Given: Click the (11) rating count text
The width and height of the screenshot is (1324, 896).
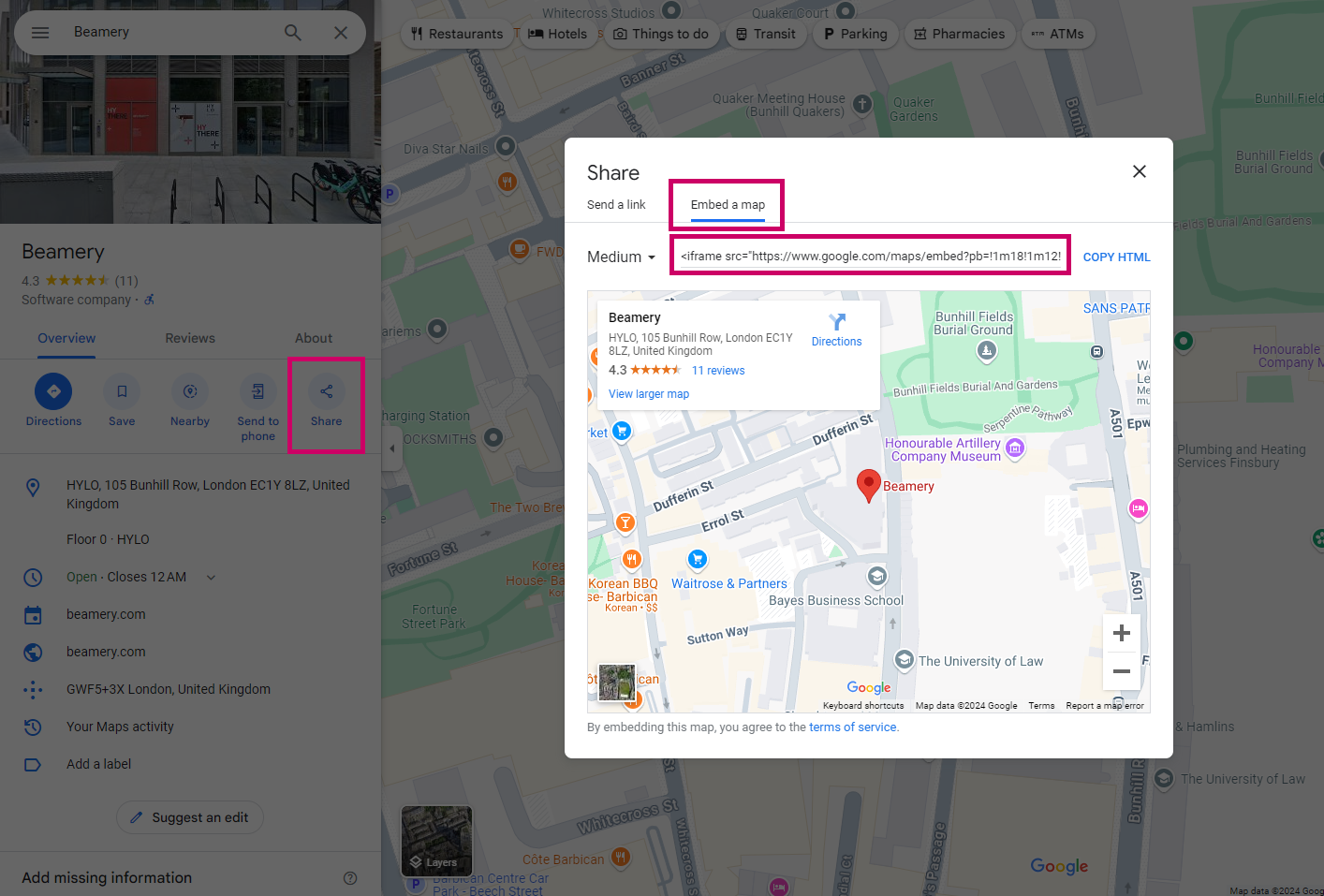Looking at the screenshot, I should click(x=126, y=281).
